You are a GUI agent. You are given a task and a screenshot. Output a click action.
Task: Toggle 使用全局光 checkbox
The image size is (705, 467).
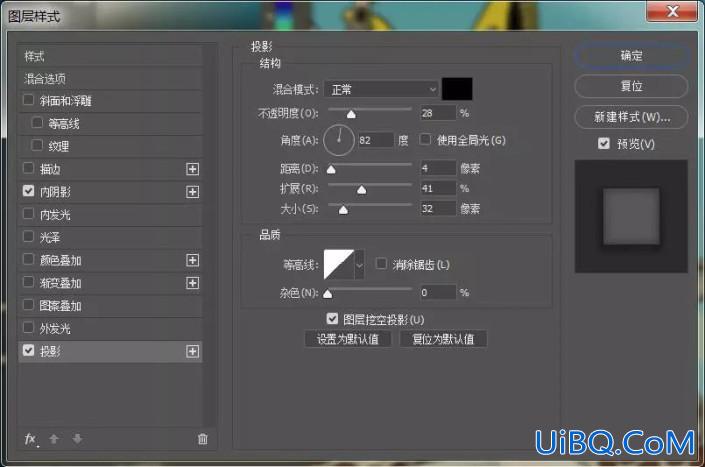click(x=425, y=139)
